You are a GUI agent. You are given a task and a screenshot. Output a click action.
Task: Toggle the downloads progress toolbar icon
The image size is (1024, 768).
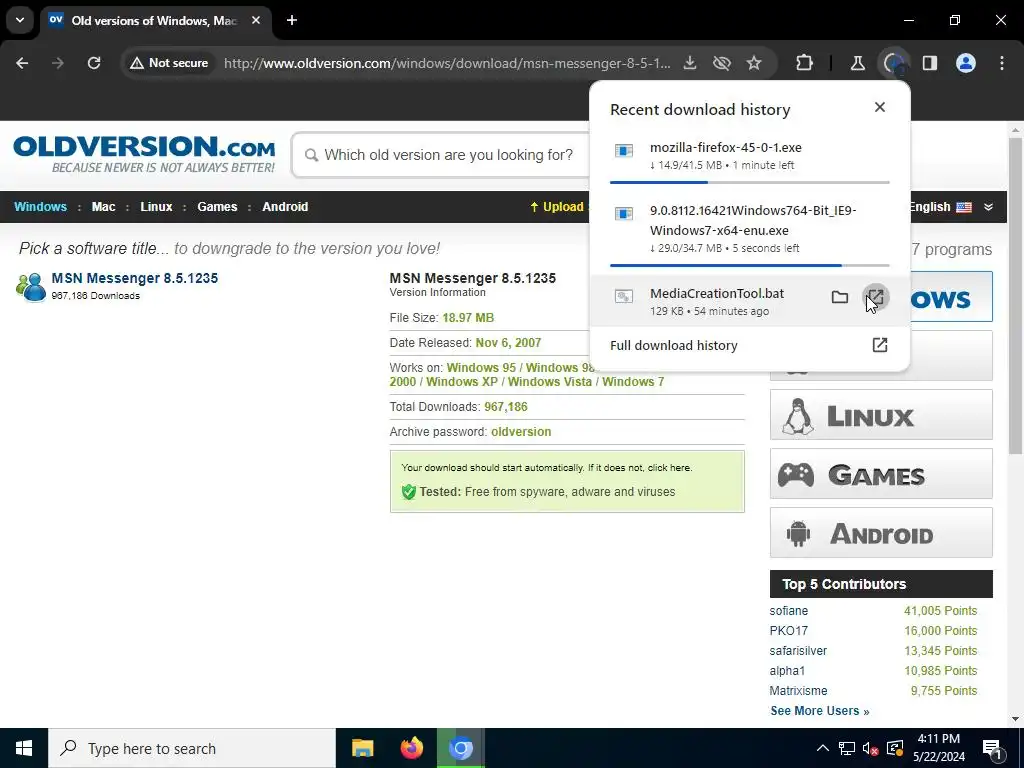coord(894,63)
